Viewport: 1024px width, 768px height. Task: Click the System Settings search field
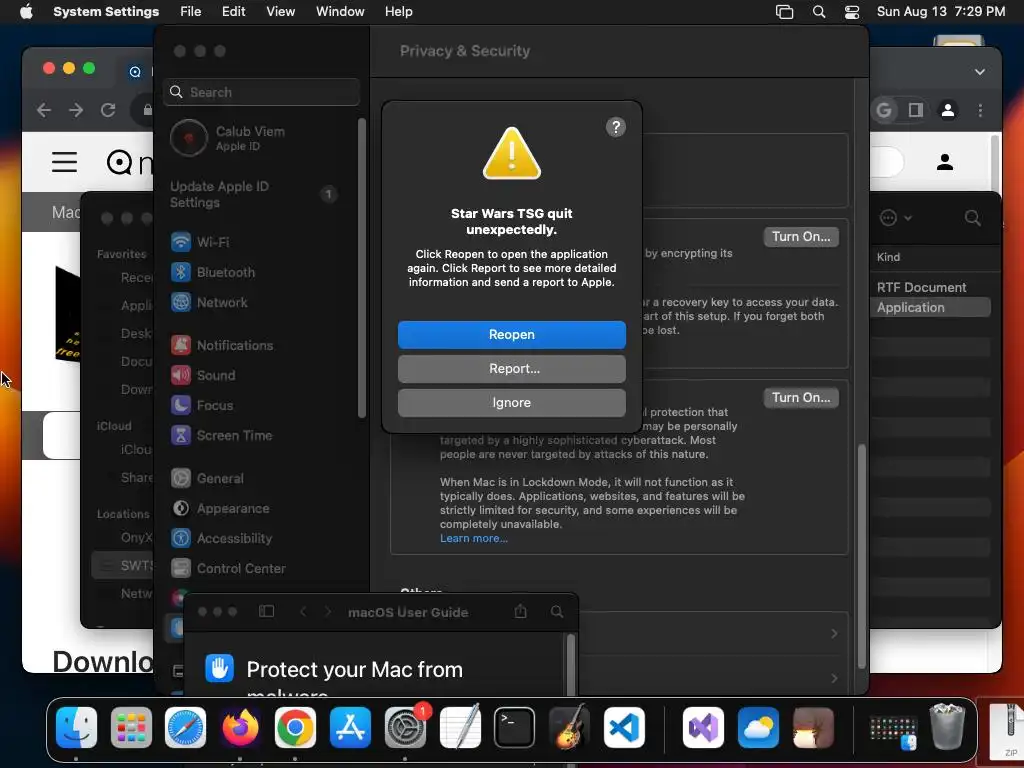(x=262, y=92)
